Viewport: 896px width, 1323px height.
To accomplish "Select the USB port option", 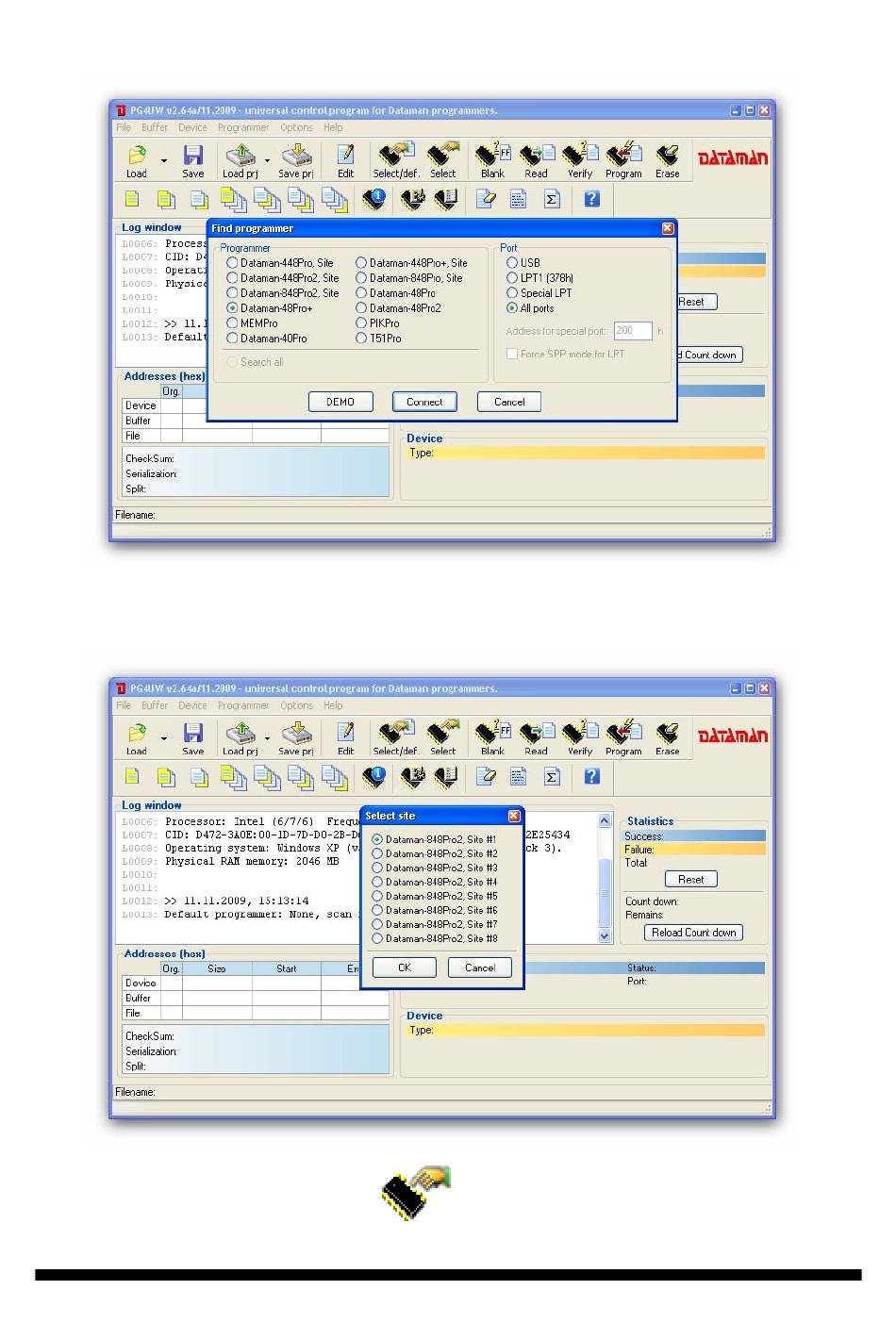I will (512, 263).
